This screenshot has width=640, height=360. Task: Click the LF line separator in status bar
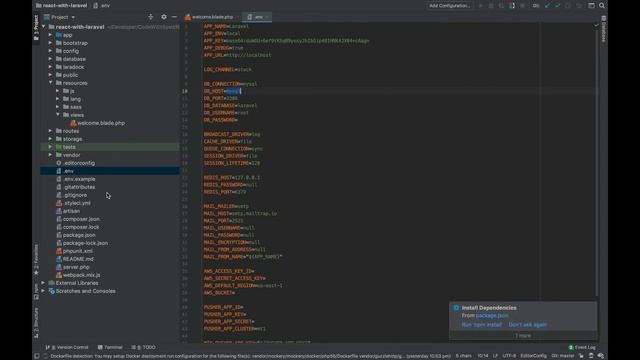click(x=495, y=356)
